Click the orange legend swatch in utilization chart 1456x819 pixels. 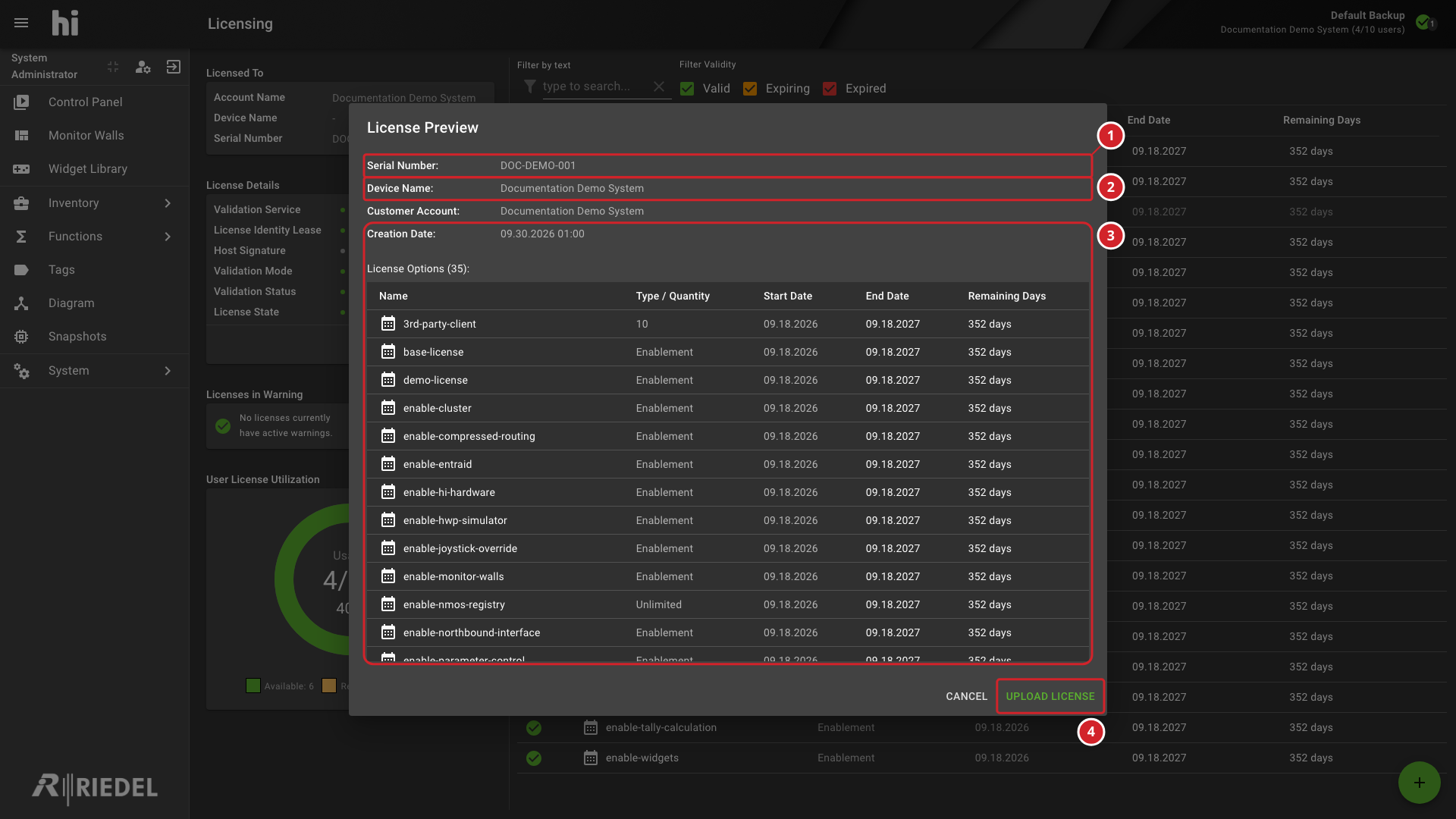click(329, 686)
